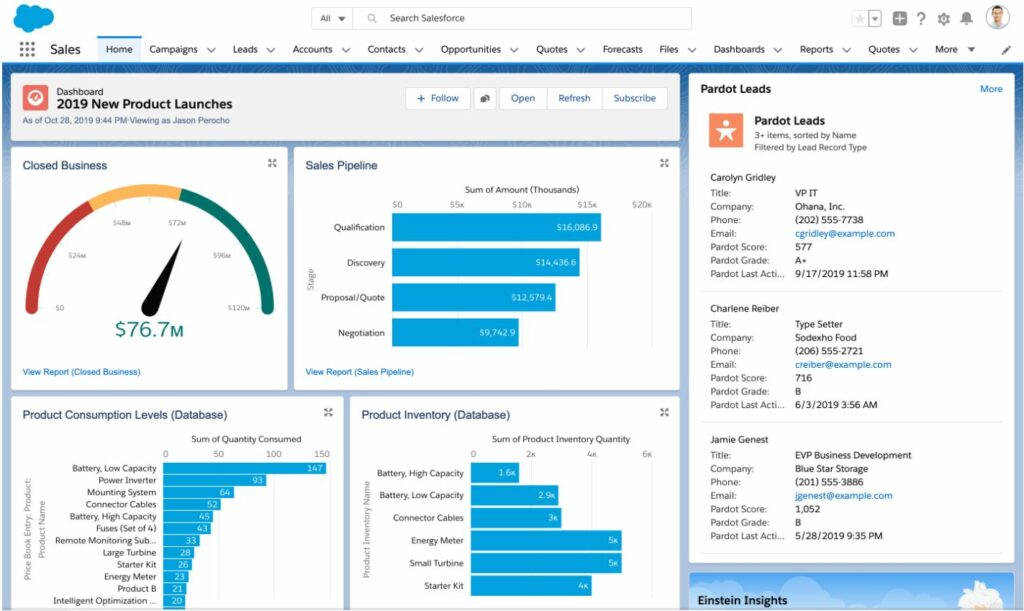
Task: Click the Discovery bar showing $14,436.6
Action: click(486, 262)
